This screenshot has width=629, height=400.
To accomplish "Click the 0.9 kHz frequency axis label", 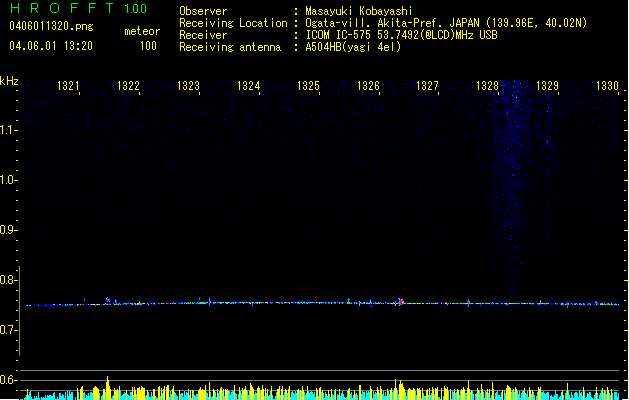I will click(9, 230).
